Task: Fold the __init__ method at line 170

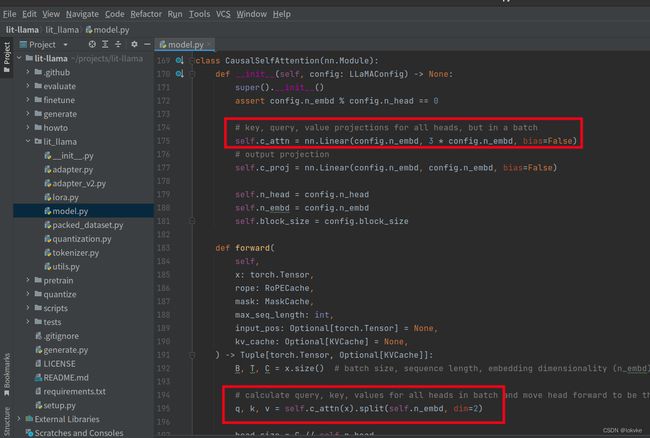Action: 192,74
